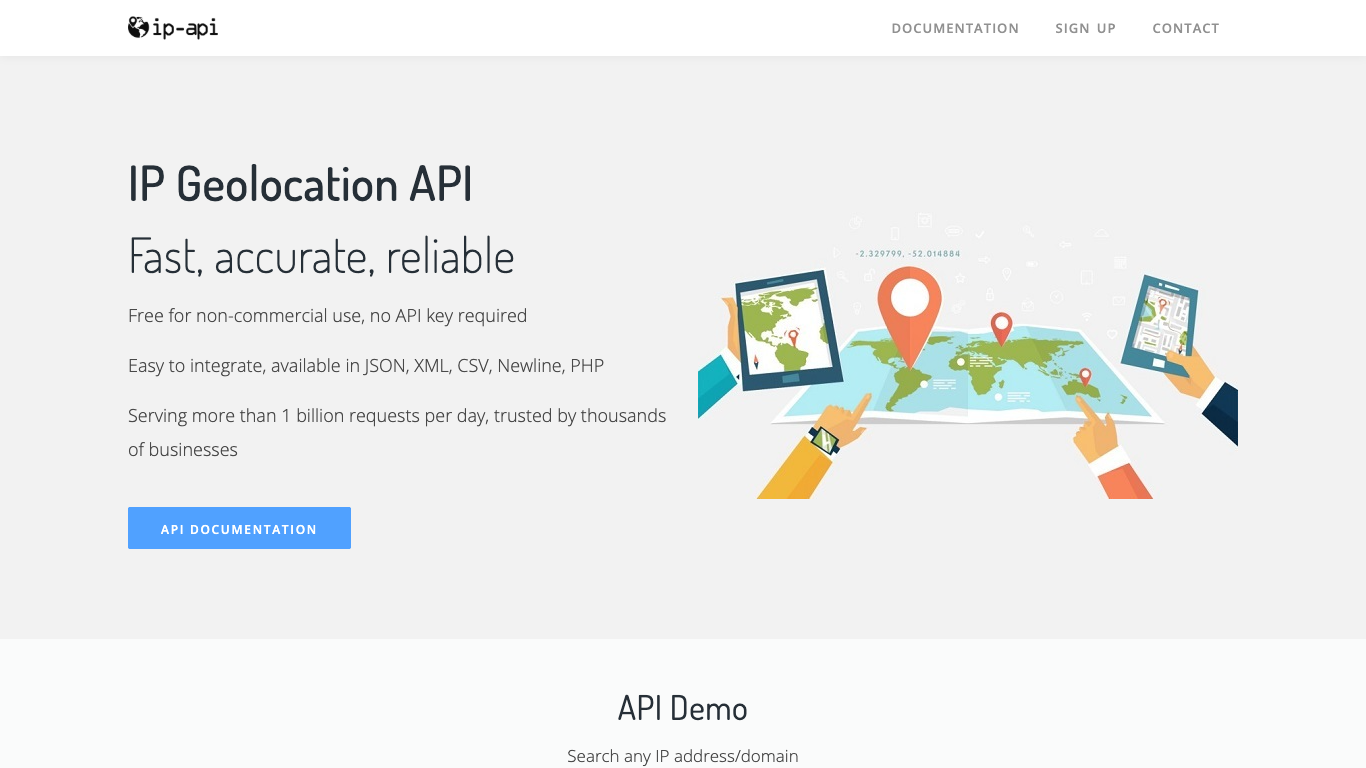This screenshot has width=1366, height=768.
Task: Click the compass icon on the tablet map
Action: 756,360
